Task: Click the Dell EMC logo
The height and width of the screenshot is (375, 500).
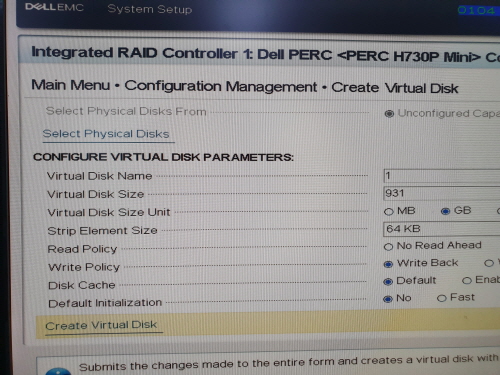Action: click(x=54, y=7)
